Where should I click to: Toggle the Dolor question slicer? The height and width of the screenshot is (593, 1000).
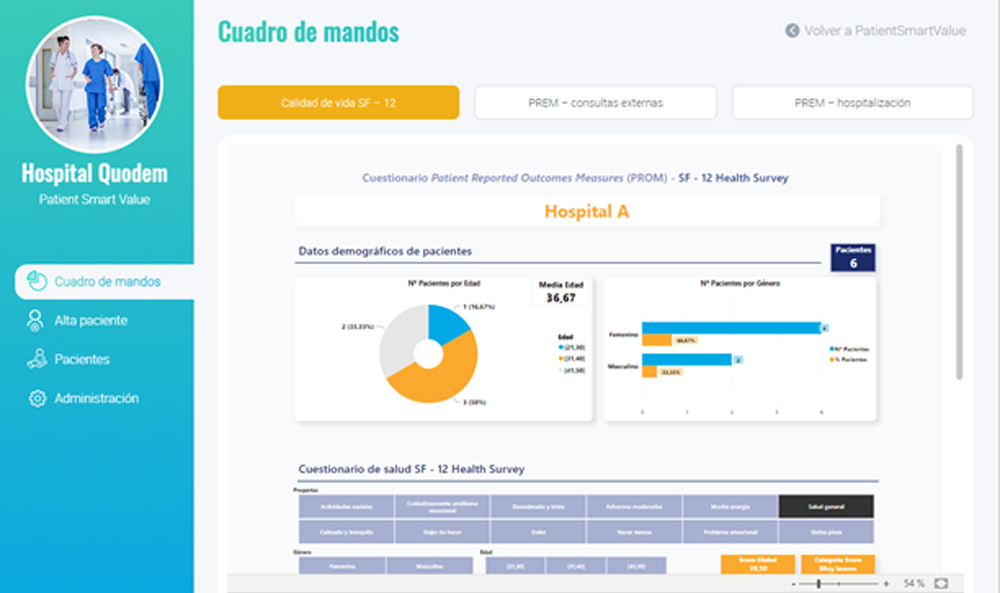coord(538,532)
